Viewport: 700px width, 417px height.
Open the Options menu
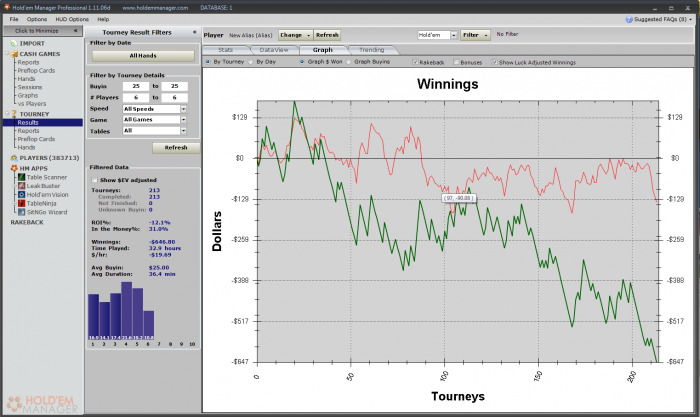click(37, 19)
